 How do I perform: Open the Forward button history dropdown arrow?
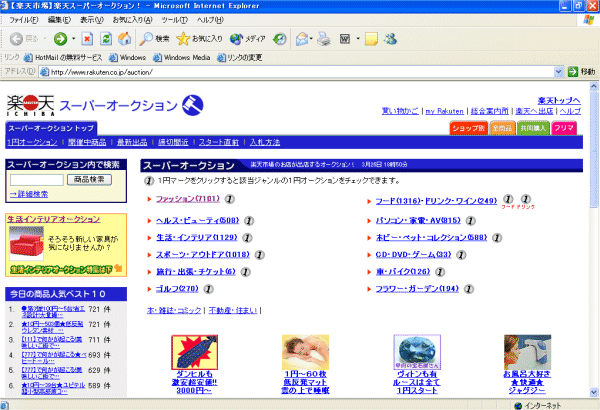pyautogui.click(x=73, y=39)
